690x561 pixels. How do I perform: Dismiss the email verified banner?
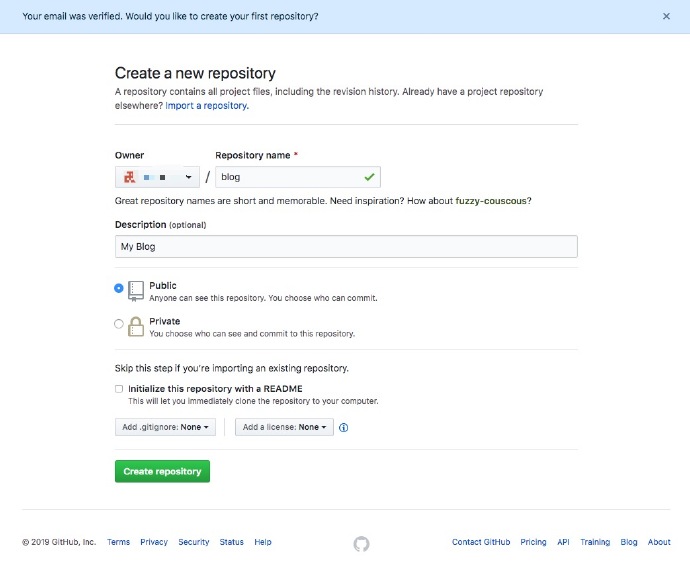click(x=667, y=16)
